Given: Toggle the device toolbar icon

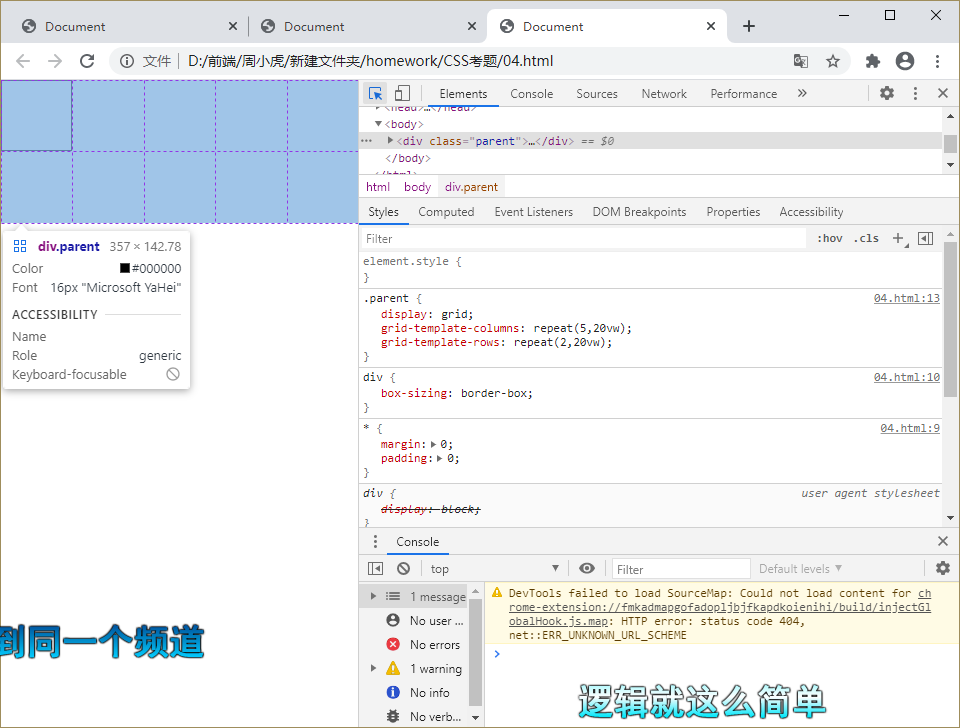Looking at the screenshot, I should tap(402, 94).
